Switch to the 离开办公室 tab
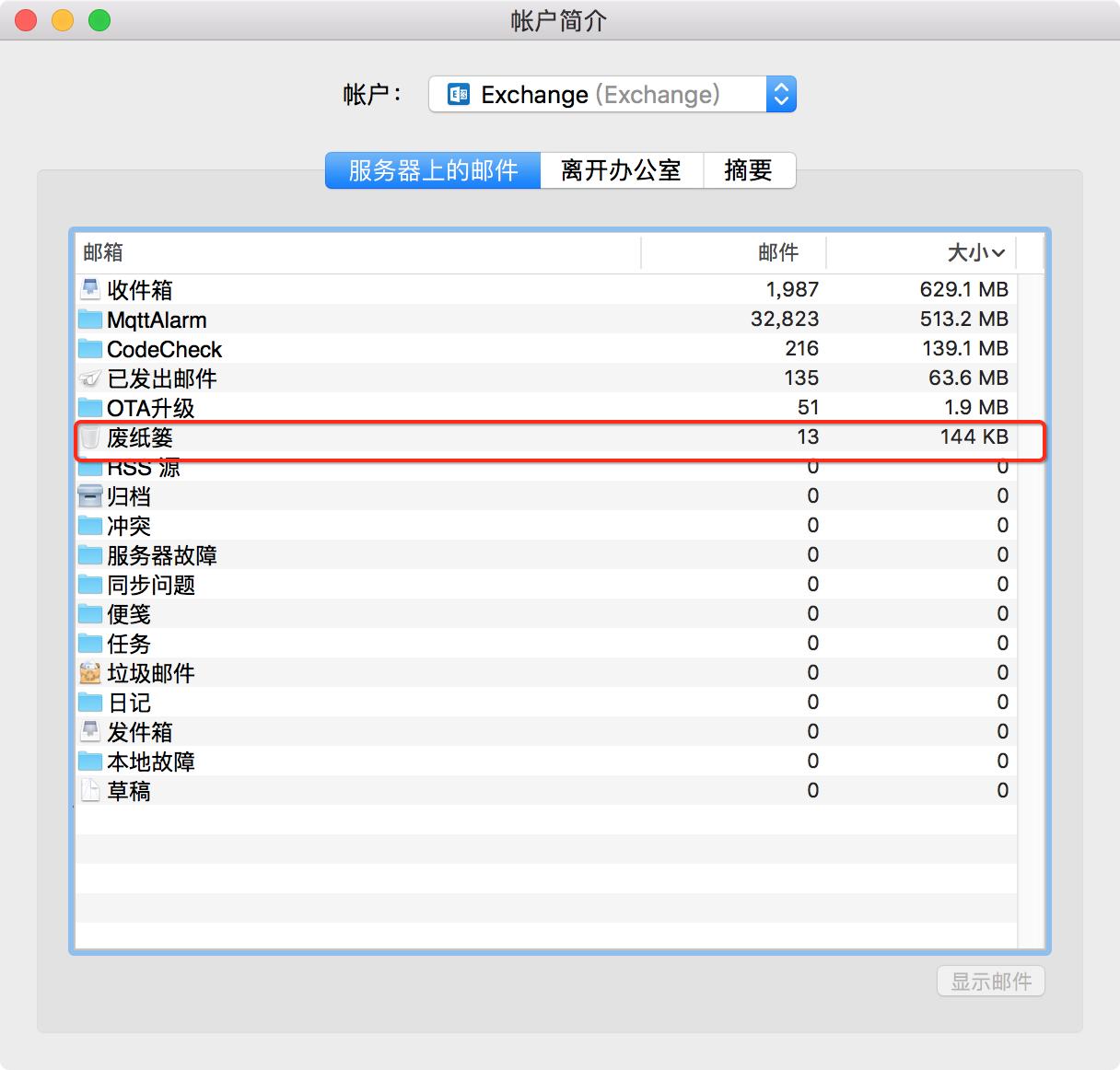Viewport: 1120px width, 1070px height. 622,169
